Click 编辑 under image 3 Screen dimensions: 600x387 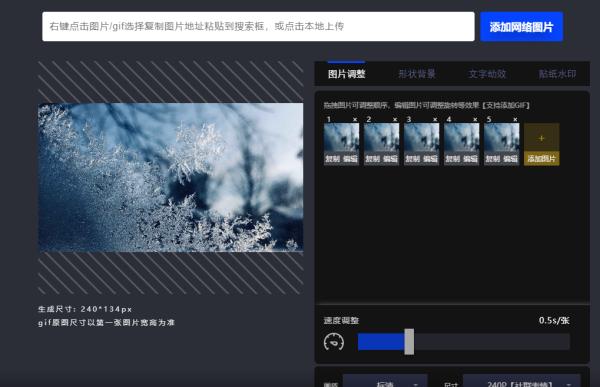[x=430, y=158]
